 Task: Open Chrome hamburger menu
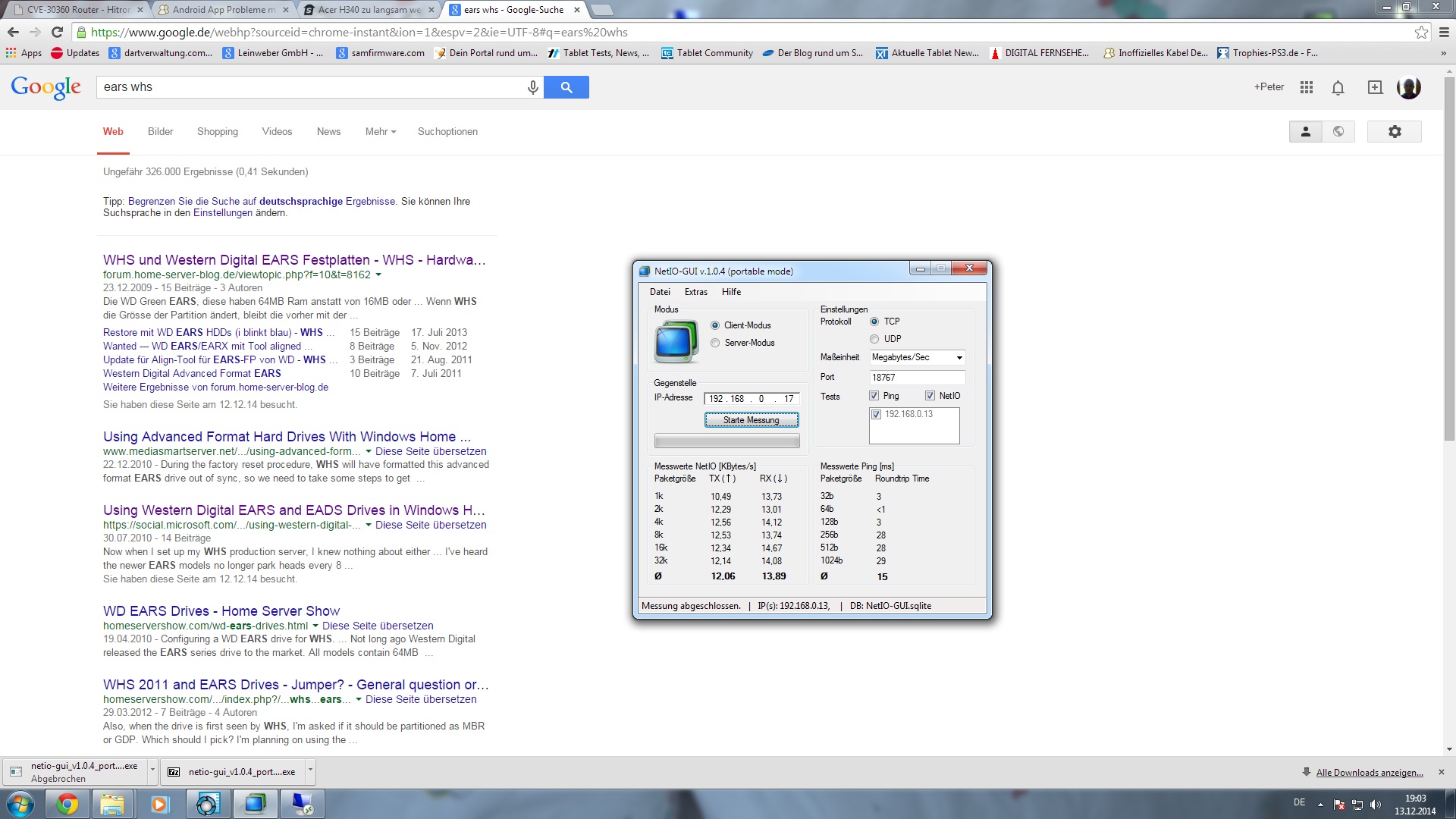pos(1444,32)
